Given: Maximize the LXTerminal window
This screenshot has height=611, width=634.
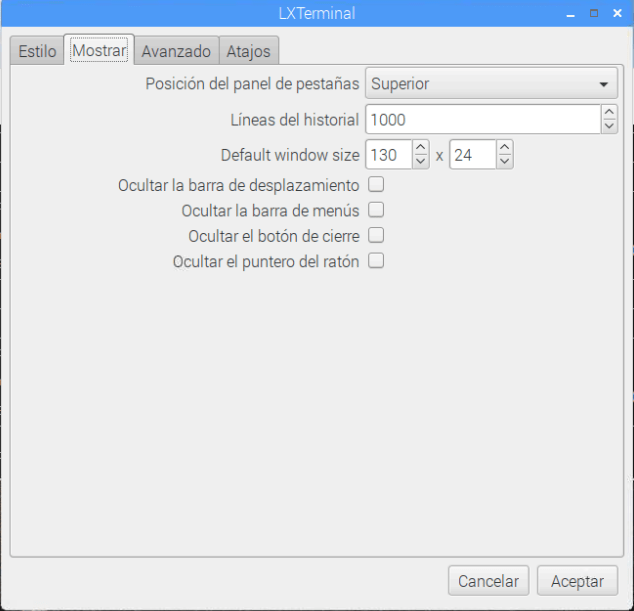Looking at the screenshot, I should [594, 13].
